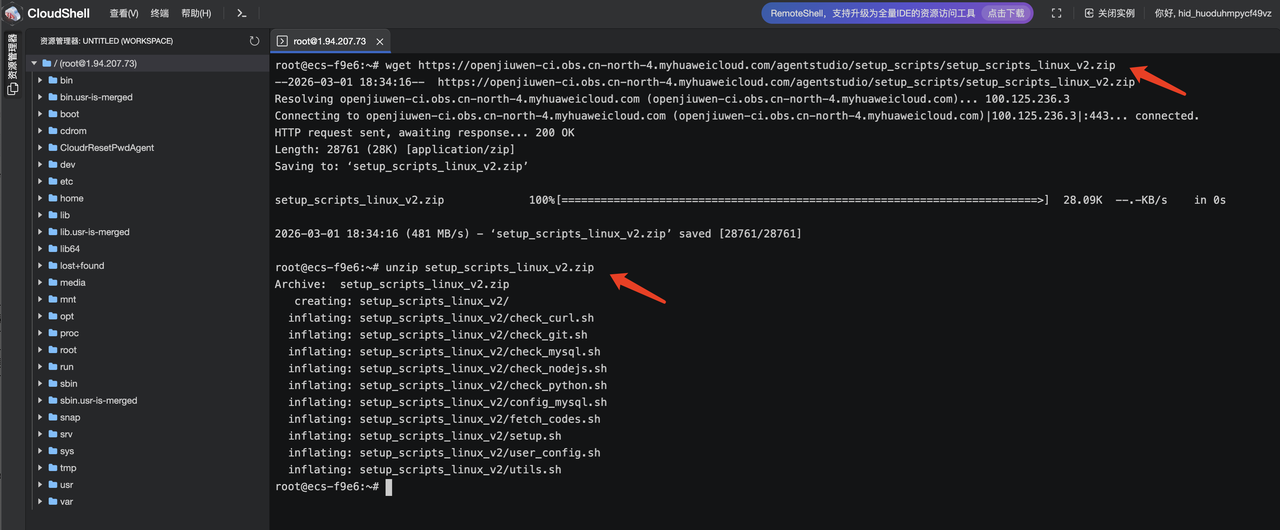
Task: Click the new terminal prompt icon
Action: 242,13
